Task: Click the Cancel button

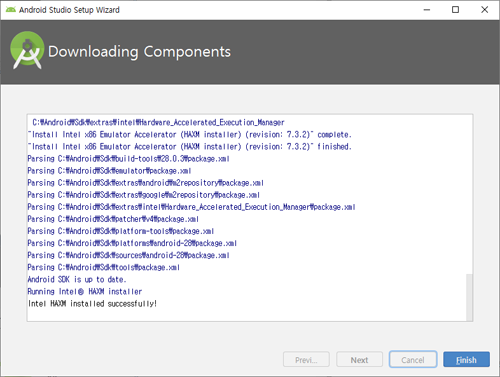Action: pos(413,360)
